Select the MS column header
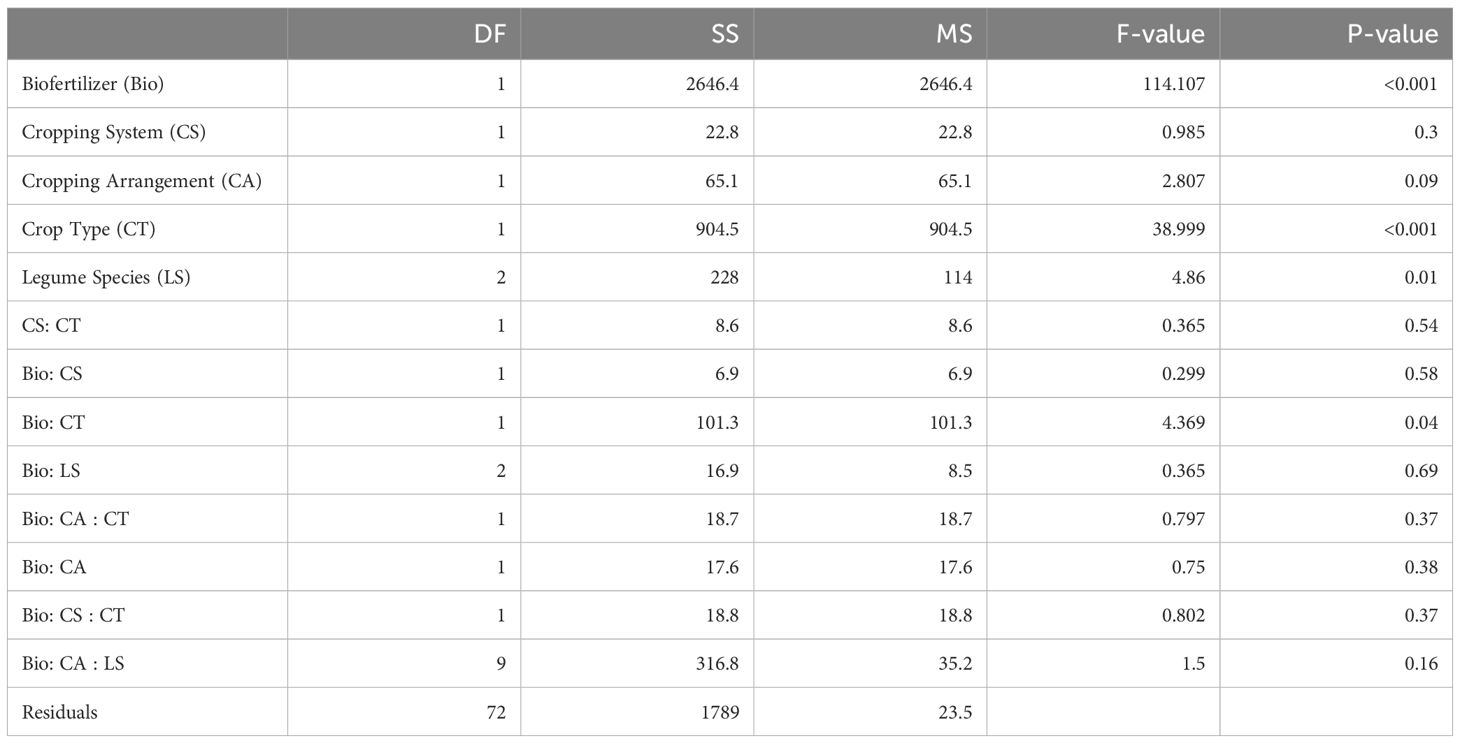The image size is (1460, 743). pyautogui.click(x=951, y=35)
